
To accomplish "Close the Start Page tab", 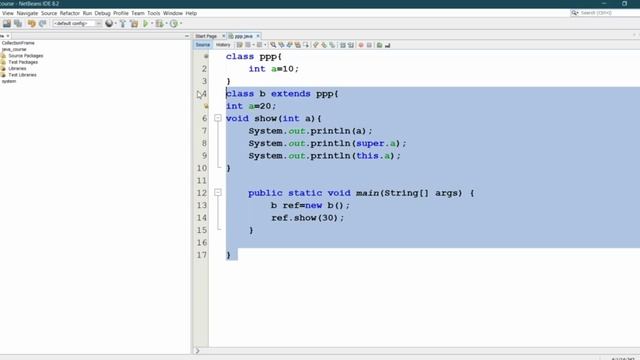I will click(x=223, y=36).
